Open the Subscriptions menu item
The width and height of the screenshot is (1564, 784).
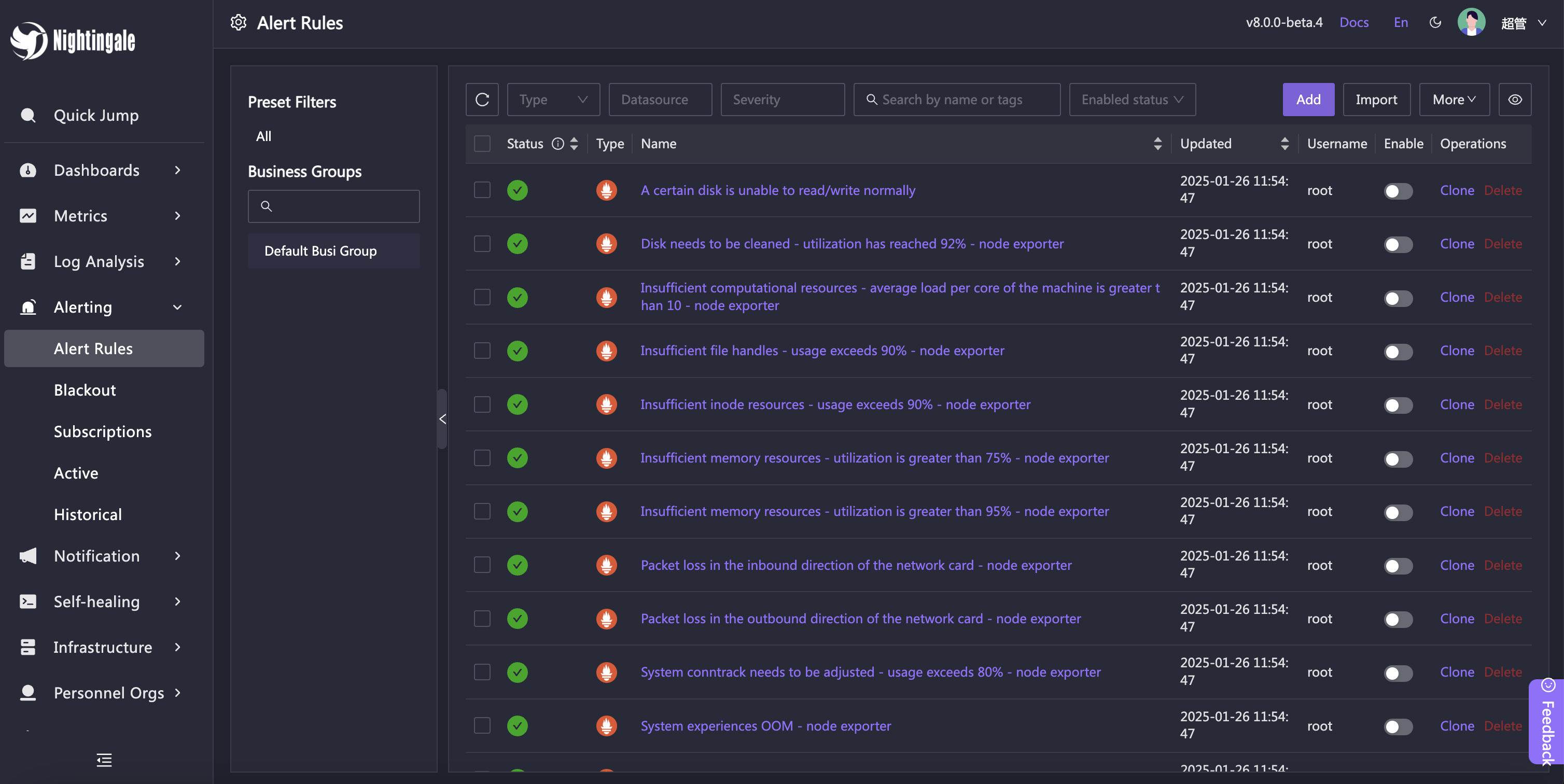(x=103, y=431)
